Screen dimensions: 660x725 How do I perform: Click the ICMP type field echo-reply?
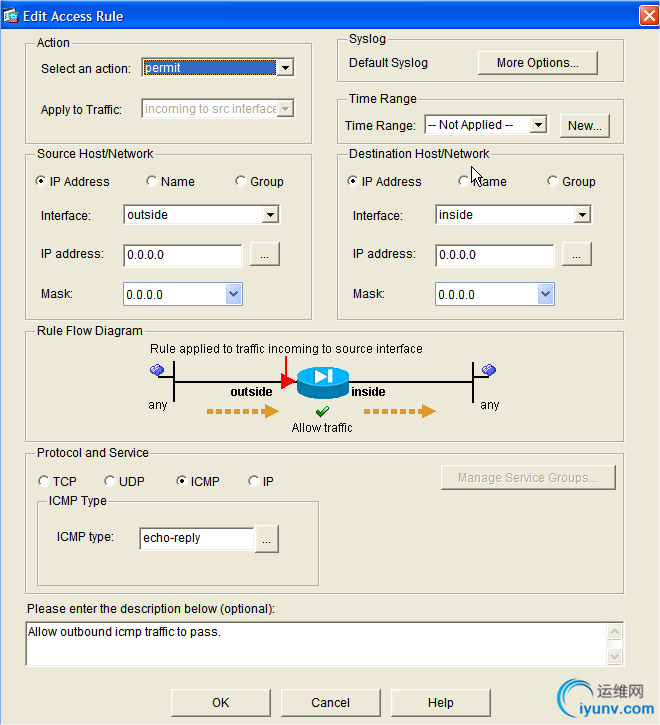point(197,538)
